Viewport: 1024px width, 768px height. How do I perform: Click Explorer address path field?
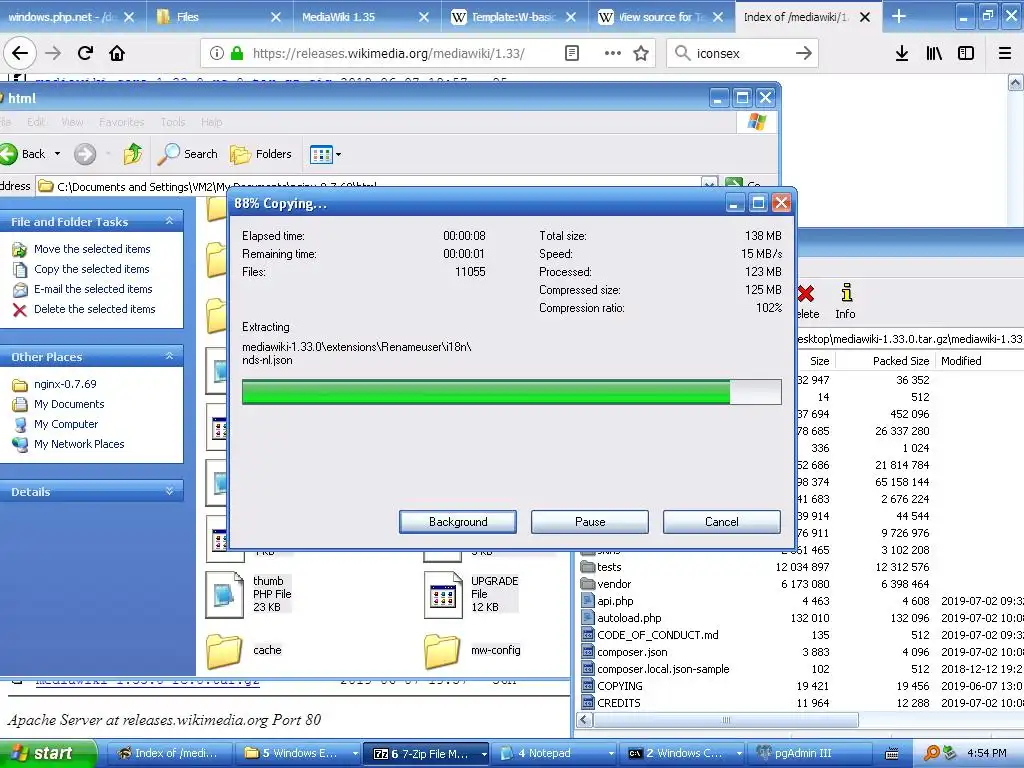379,186
